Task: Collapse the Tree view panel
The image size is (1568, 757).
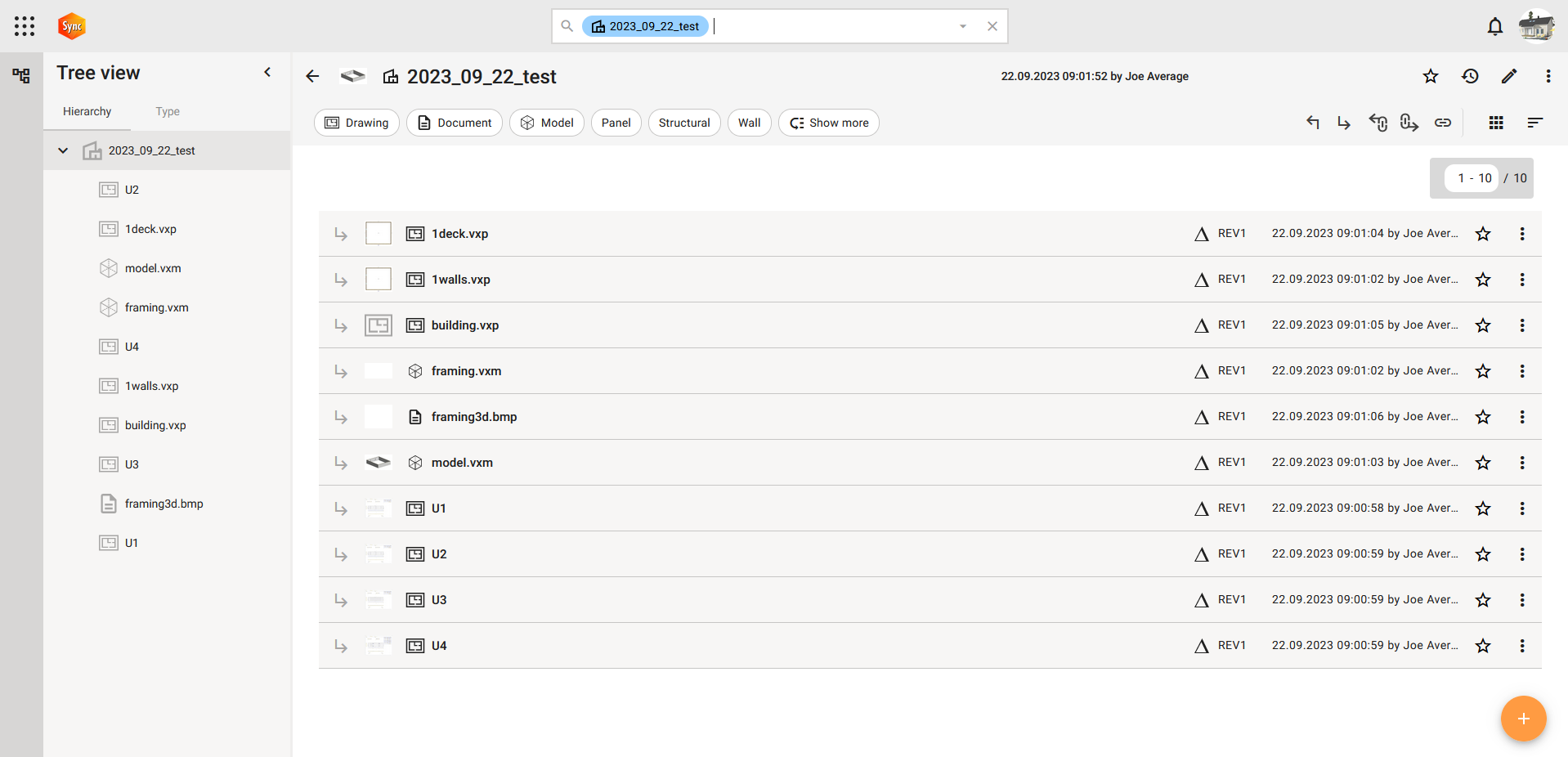Action: (267, 73)
